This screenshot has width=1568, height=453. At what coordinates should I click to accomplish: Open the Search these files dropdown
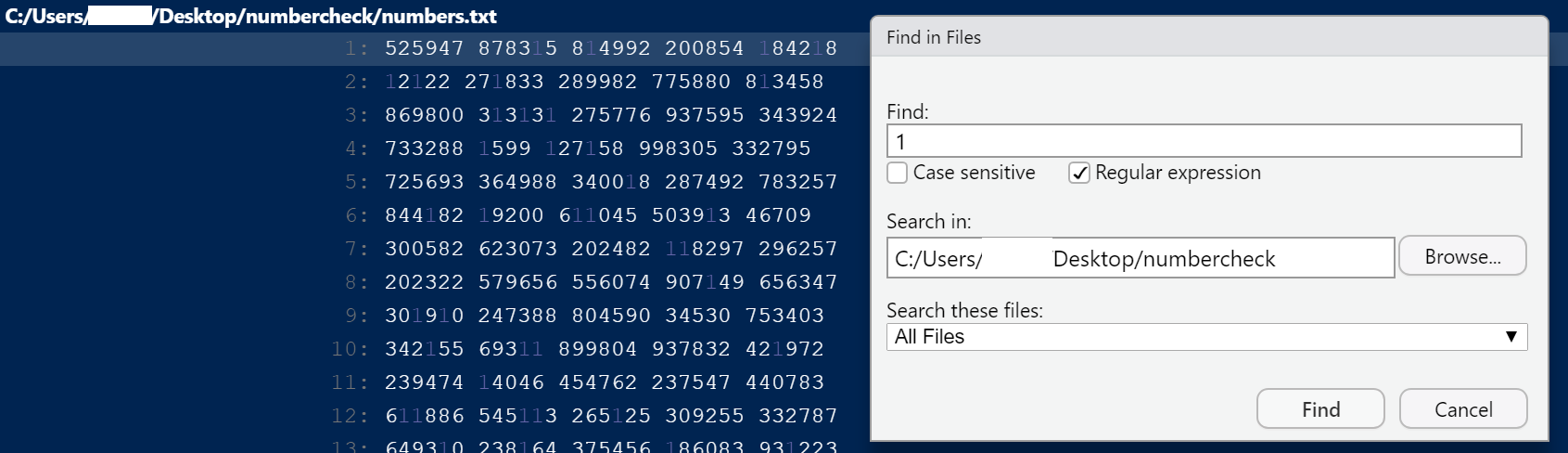click(x=1206, y=337)
